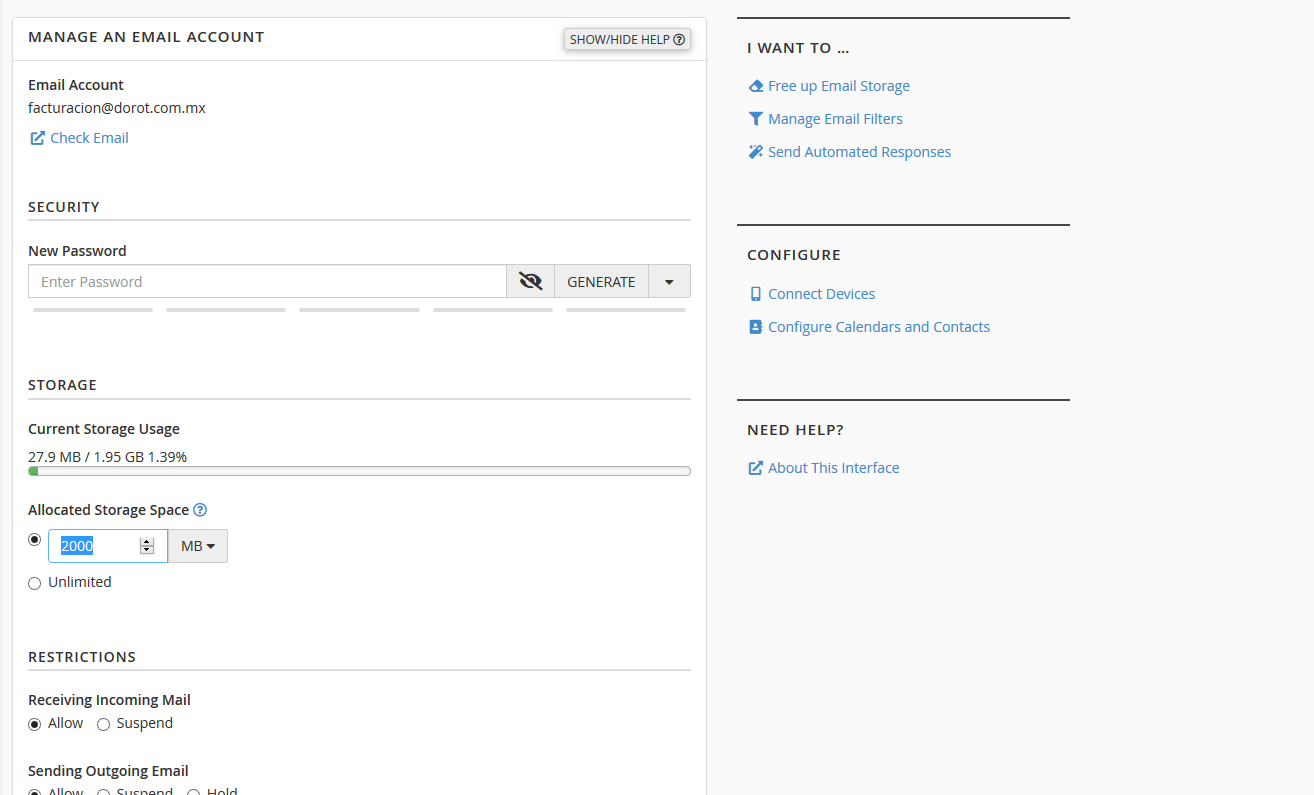Click the Current Storage Usage progress bar

tap(359, 471)
